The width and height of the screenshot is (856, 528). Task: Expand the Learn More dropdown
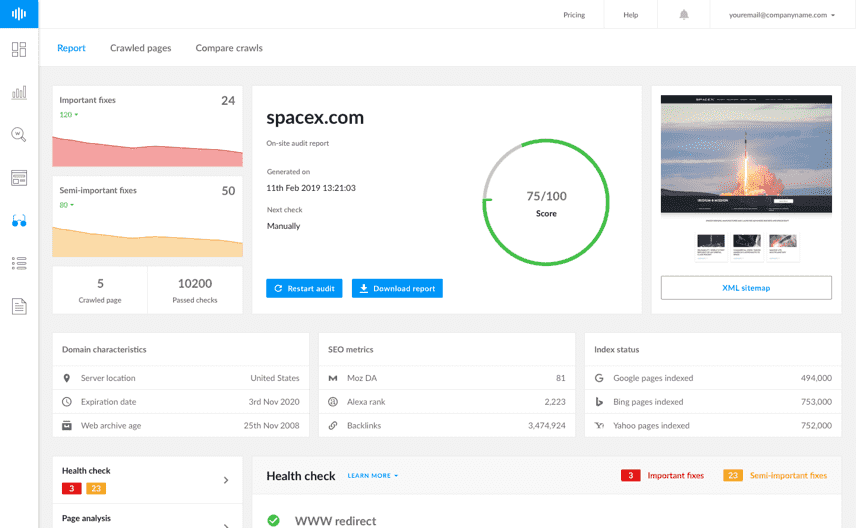(373, 476)
